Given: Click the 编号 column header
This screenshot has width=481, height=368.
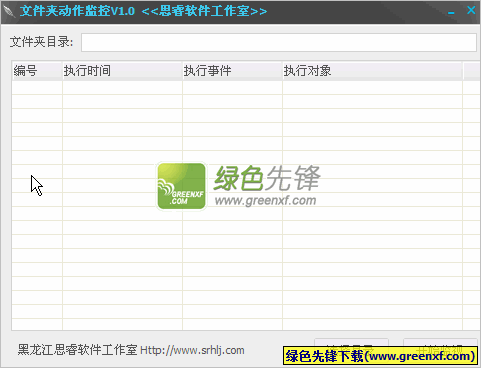Looking at the screenshot, I should click(x=37, y=71).
